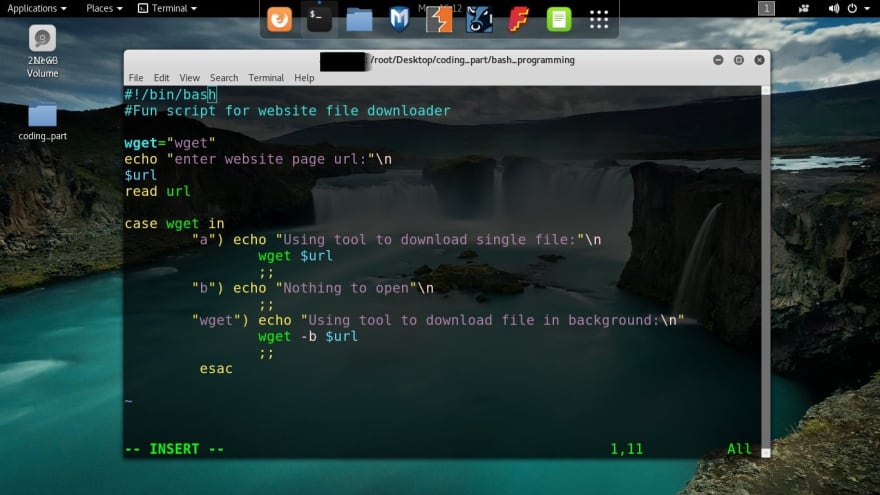Click 'download file in background' echo line
Image resolution: width=880 pixels, height=495 pixels.
(x=438, y=320)
